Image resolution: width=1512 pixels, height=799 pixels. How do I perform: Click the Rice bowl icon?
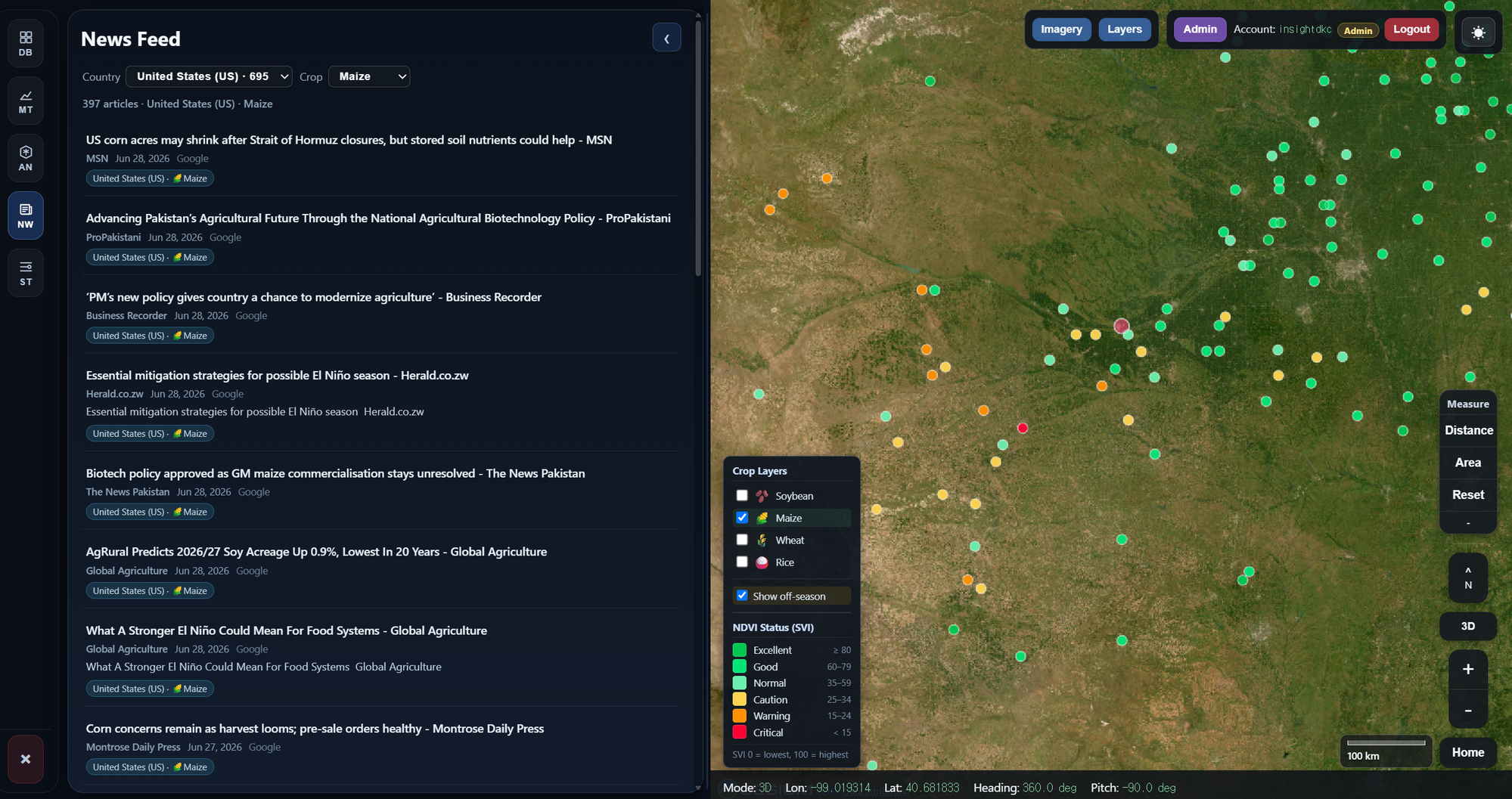click(762, 562)
